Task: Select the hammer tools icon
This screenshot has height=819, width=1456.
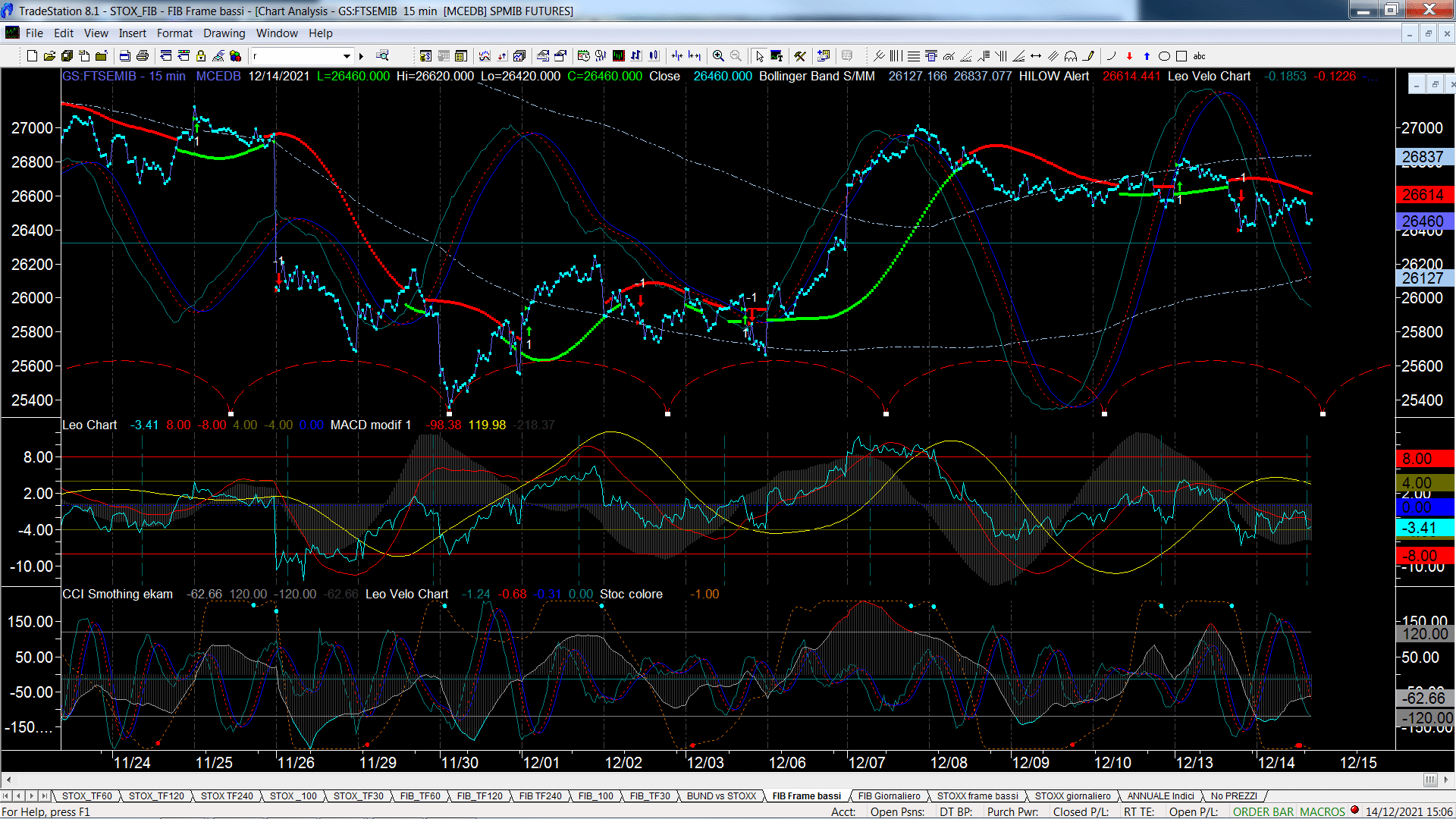Action: (800, 56)
